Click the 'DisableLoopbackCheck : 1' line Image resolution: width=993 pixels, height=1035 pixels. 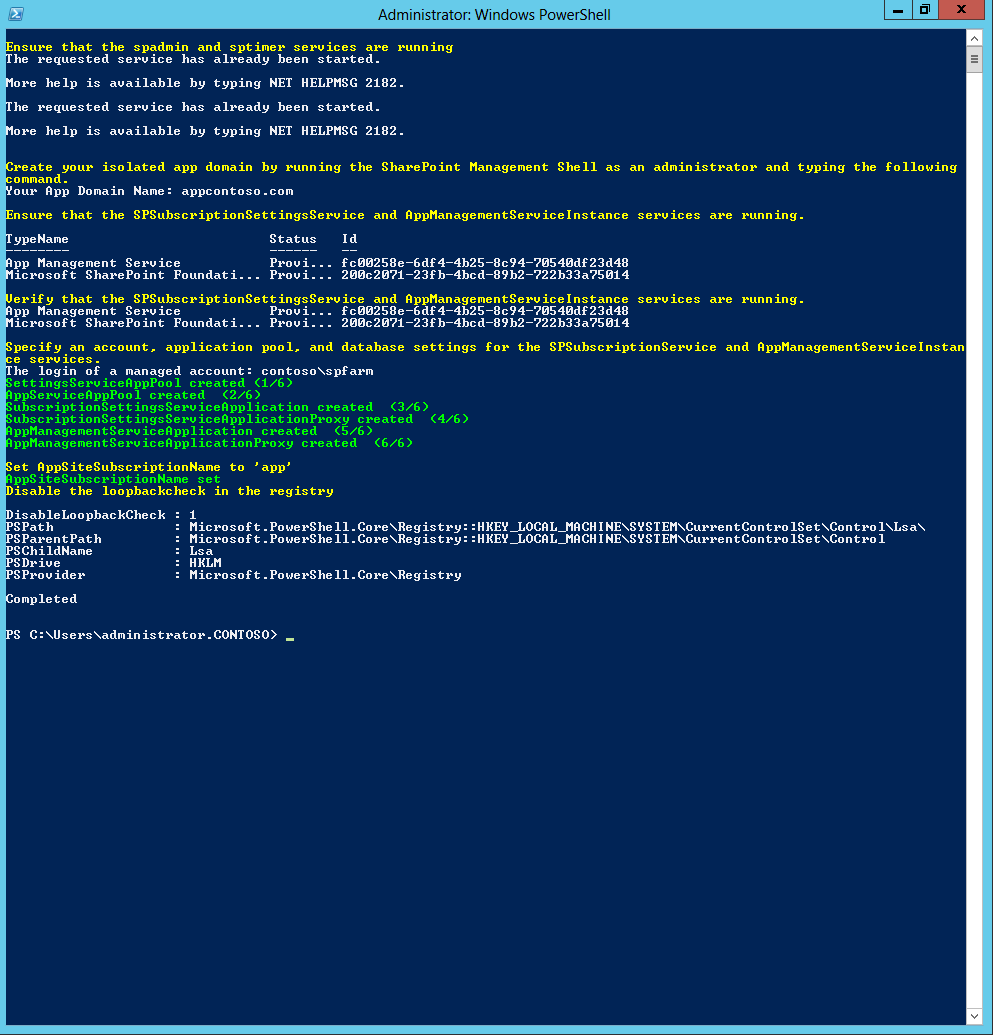click(101, 515)
